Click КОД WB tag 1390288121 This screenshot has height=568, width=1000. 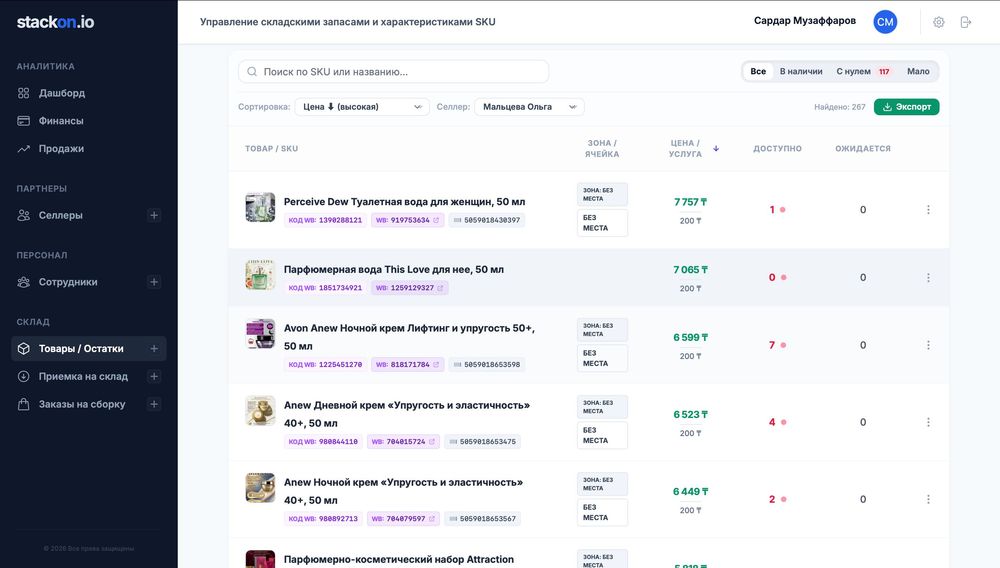point(325,221)
